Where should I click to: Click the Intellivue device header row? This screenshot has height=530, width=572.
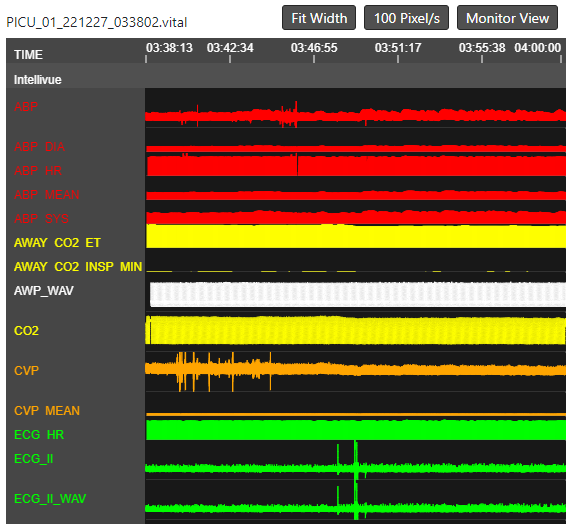[286, 80]
